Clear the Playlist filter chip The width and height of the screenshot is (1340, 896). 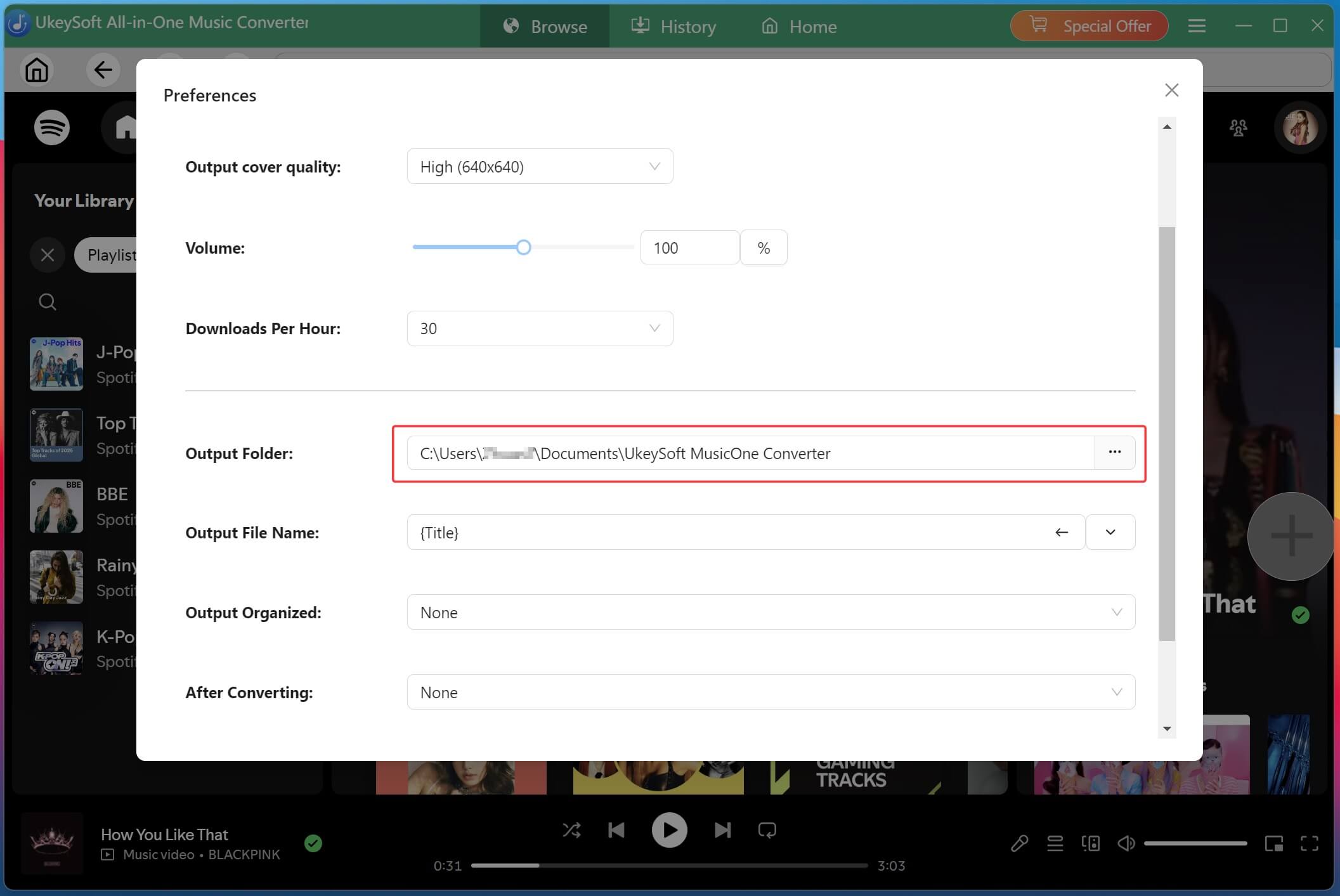coord(47,255)
